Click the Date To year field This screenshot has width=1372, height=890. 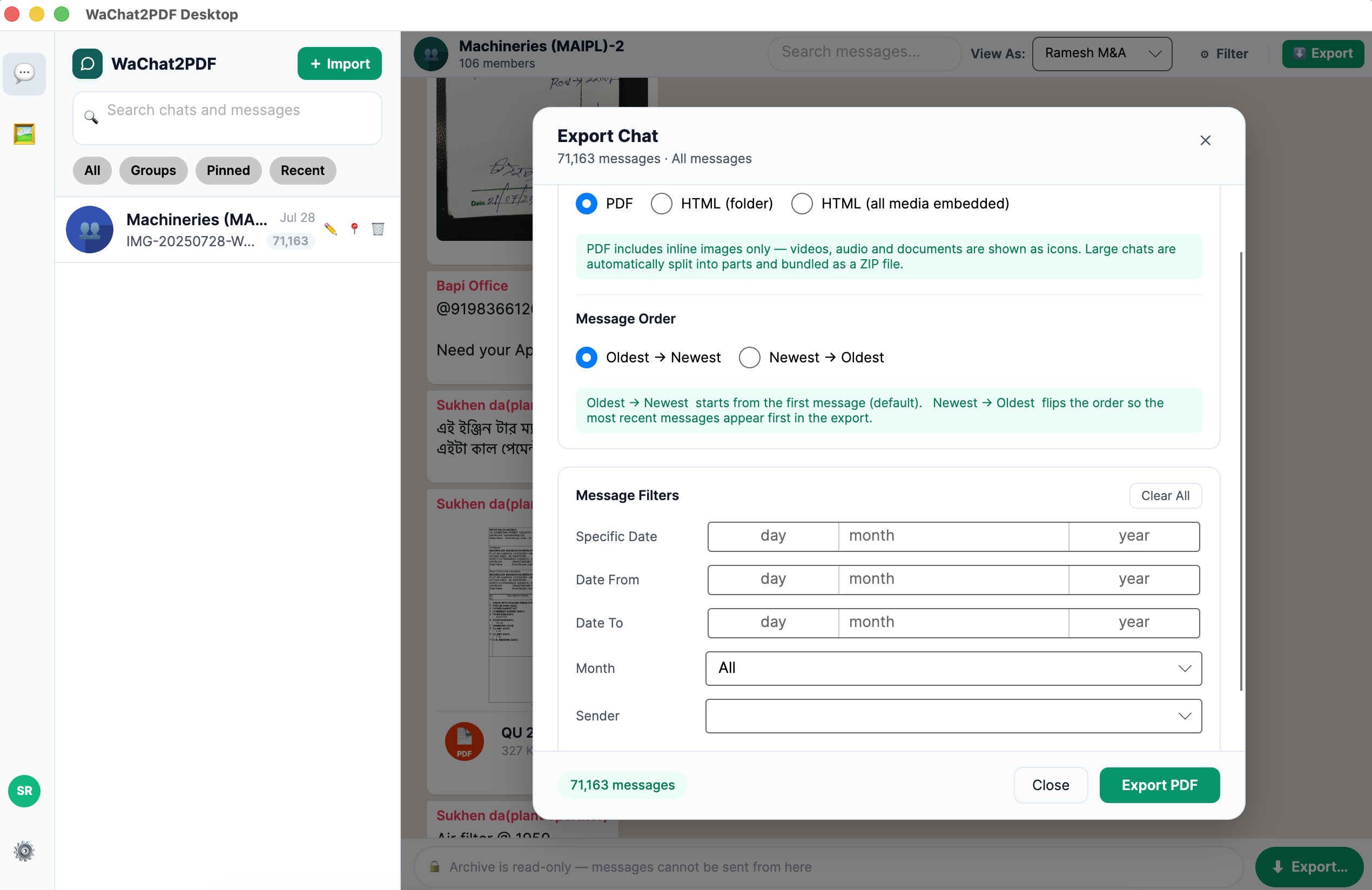pos(1134,623)
